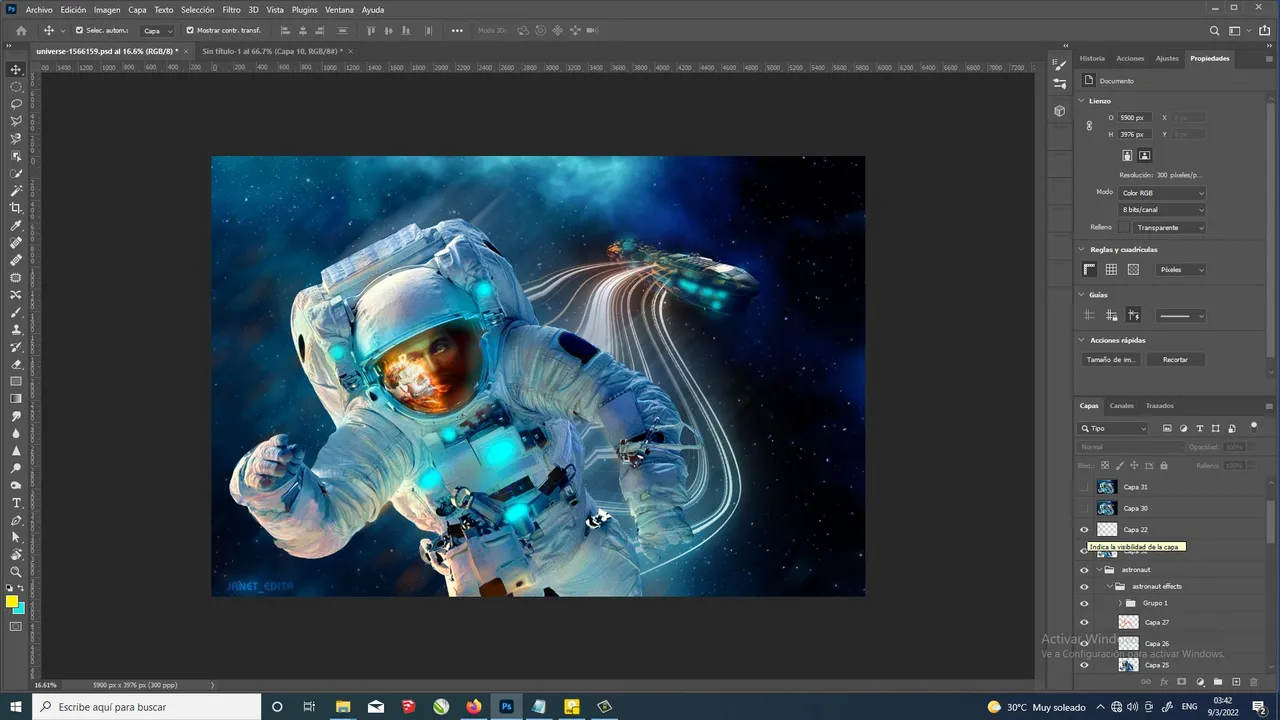Create new layer plus icon

click(1236, 682)
